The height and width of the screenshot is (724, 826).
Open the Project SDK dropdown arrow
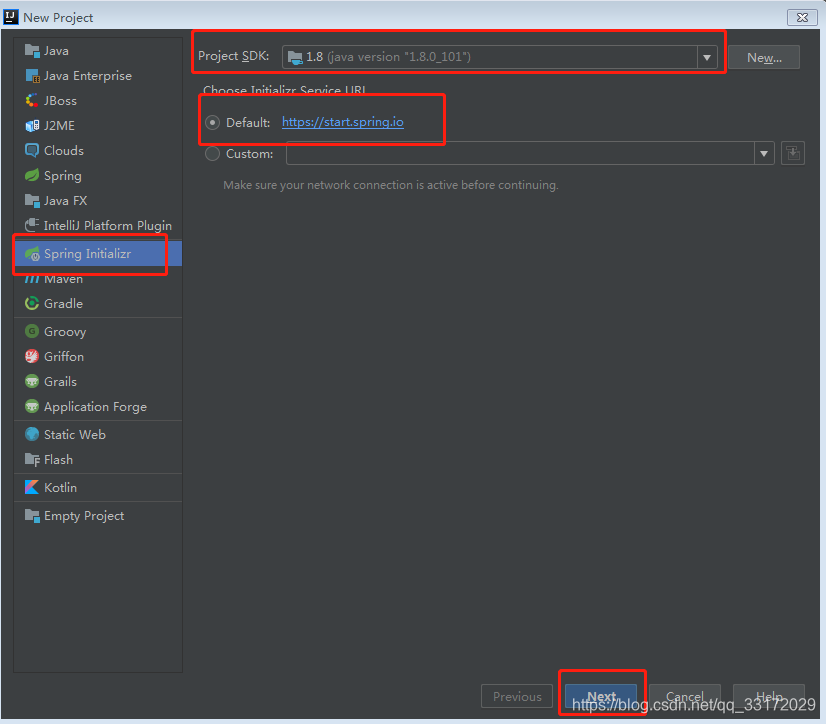(x=707, y=57)
